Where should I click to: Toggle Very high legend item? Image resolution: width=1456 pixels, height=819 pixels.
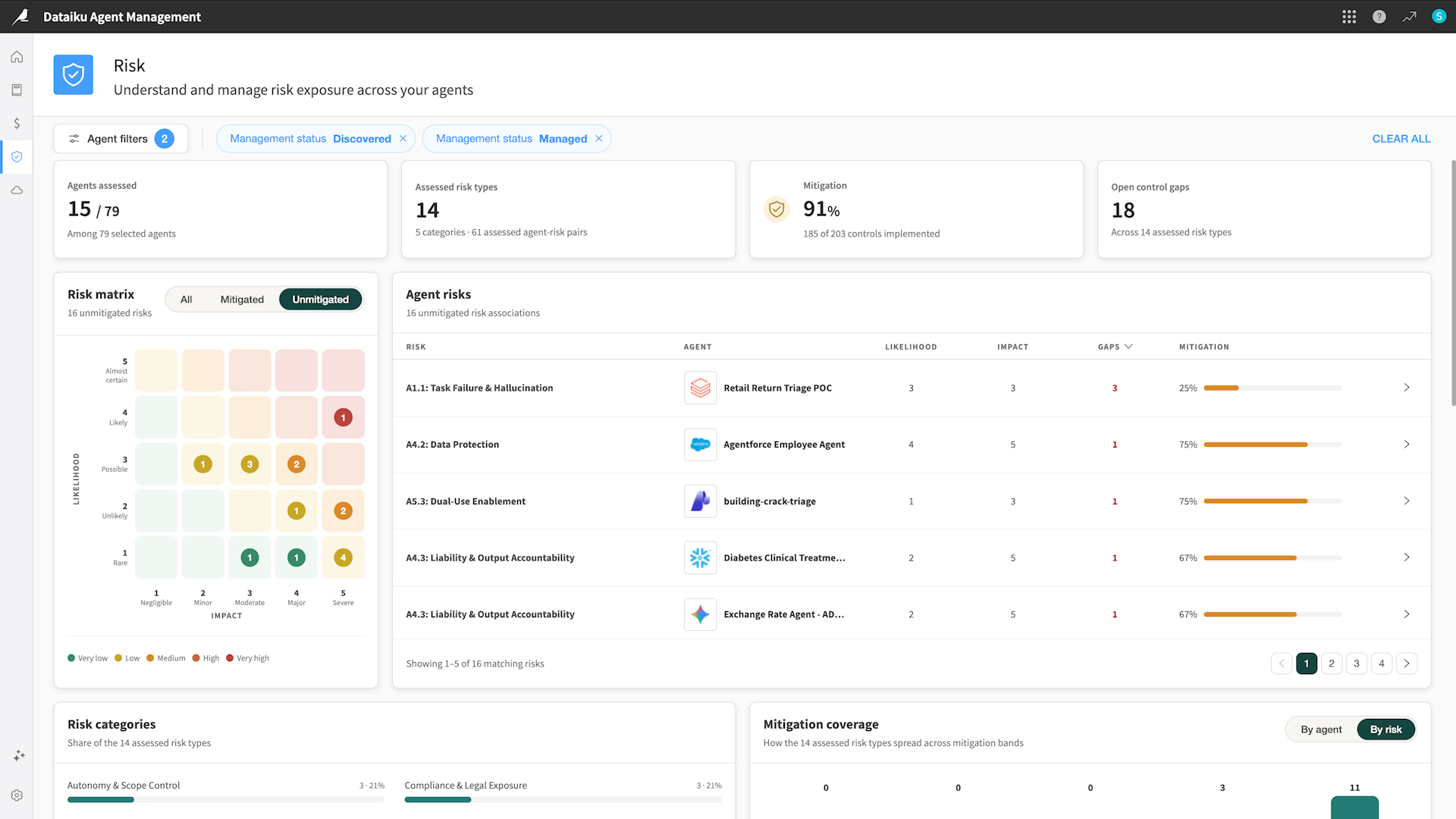[x=247, y=658]
